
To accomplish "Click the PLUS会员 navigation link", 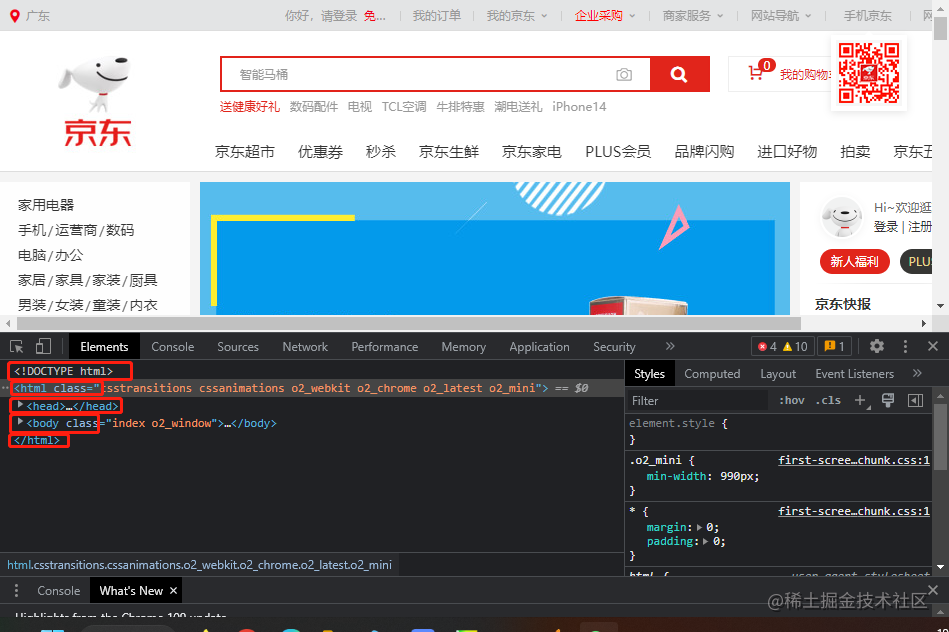I will (x=618, y=151).
